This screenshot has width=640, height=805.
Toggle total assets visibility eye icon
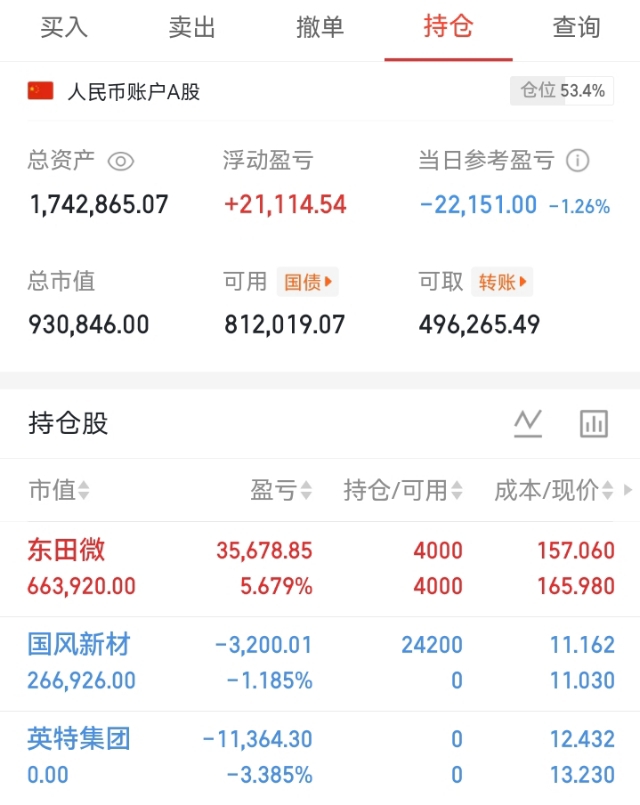[x=121, y=162]
